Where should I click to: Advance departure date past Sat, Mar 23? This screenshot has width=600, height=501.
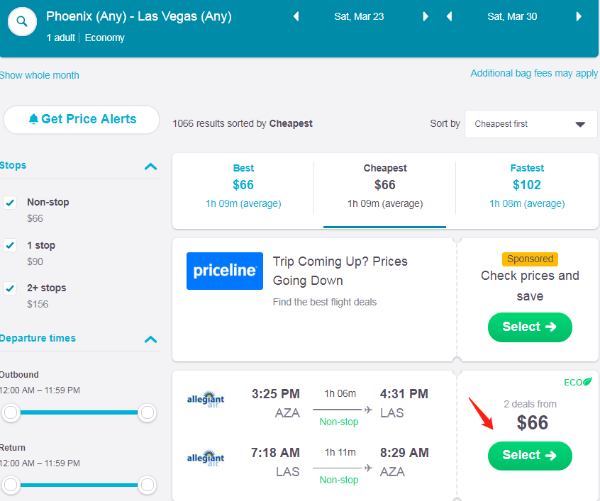[x=425, y=16]
